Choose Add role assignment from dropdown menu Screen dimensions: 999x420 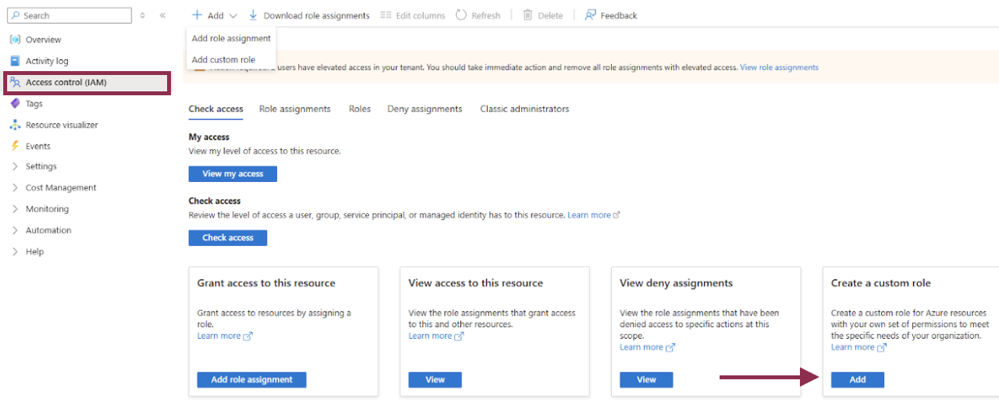[x=231, y=38]
